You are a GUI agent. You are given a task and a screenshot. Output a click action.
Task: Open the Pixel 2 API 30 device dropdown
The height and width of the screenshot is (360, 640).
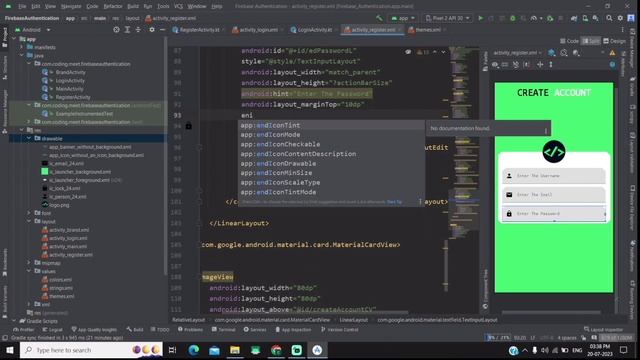448,18
